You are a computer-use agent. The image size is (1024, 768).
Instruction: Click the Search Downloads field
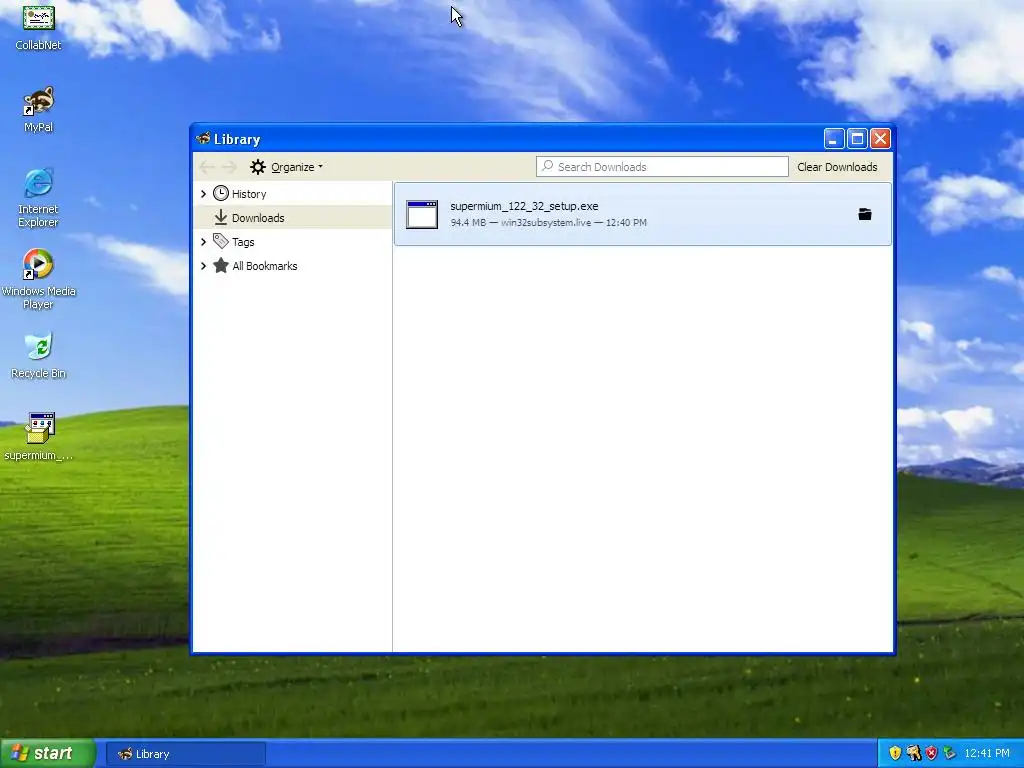tap(662, 167)
